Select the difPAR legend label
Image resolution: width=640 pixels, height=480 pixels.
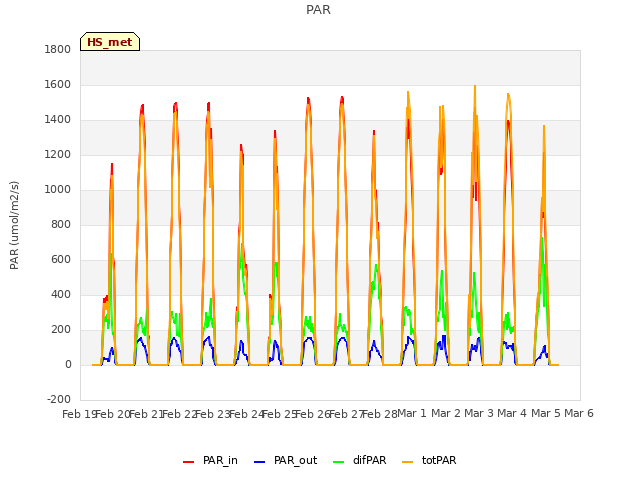coord(369,460)
